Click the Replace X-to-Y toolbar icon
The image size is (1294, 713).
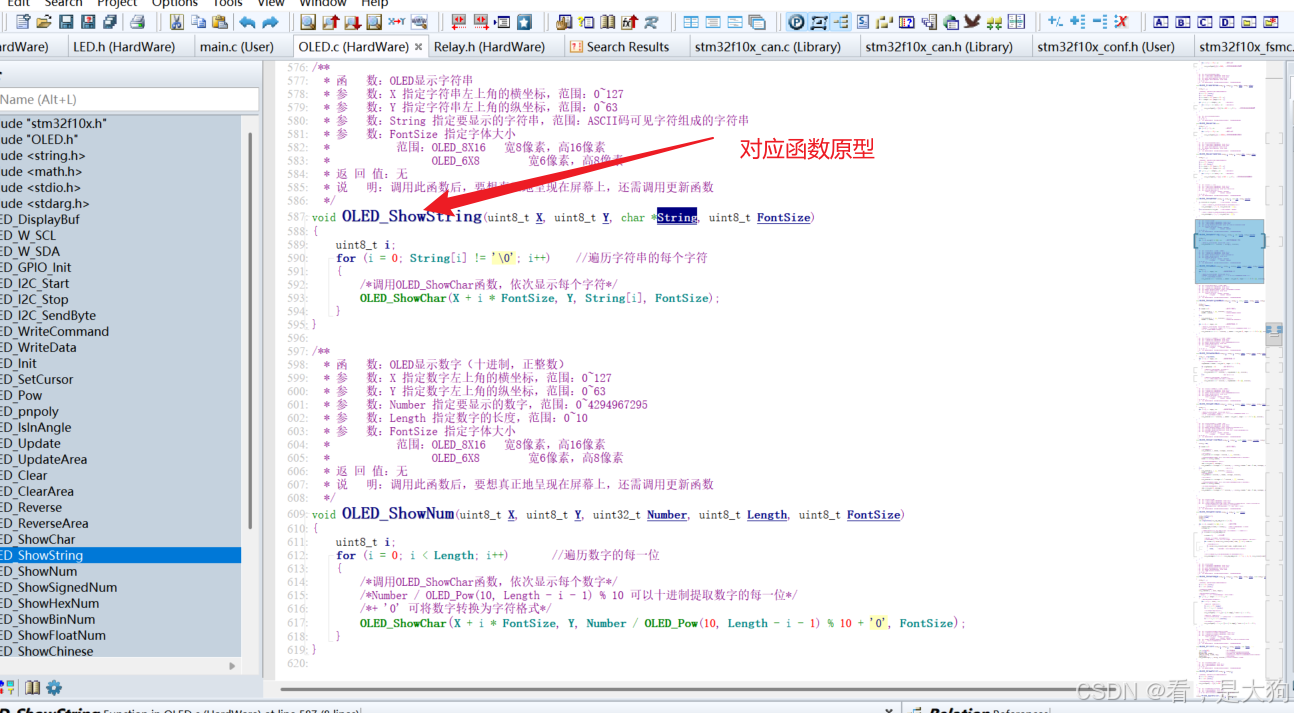click(x=397, y=22)
